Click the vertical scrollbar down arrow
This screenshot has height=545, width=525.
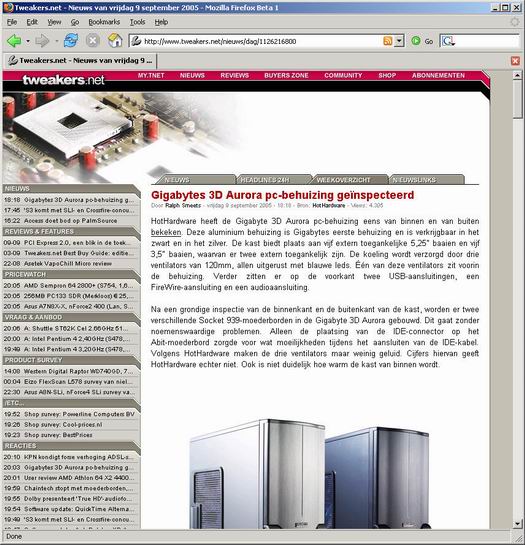(x=517, y=523)
